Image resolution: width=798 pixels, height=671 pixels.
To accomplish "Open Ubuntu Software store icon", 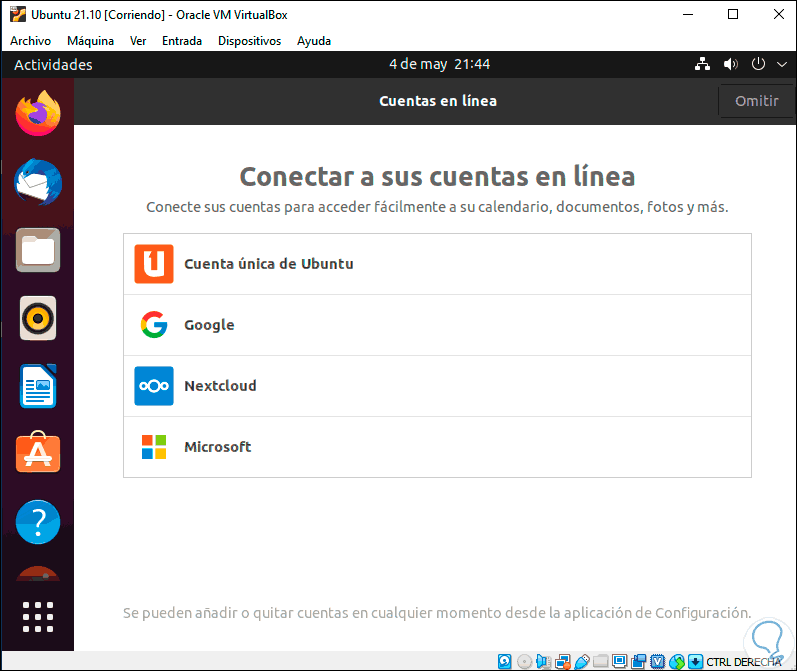I will point(38,452).
